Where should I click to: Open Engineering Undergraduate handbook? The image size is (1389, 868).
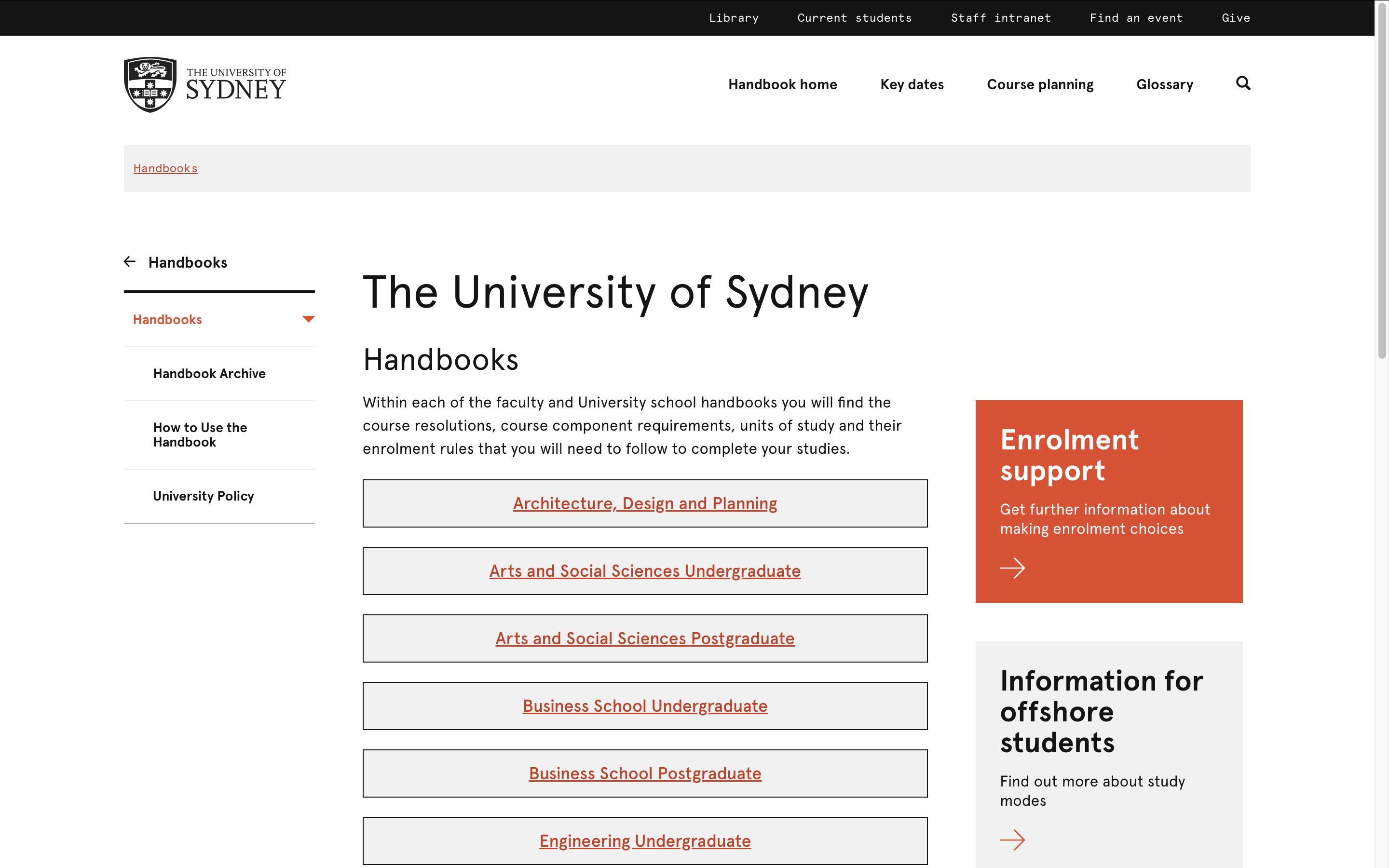pos(644,841)
